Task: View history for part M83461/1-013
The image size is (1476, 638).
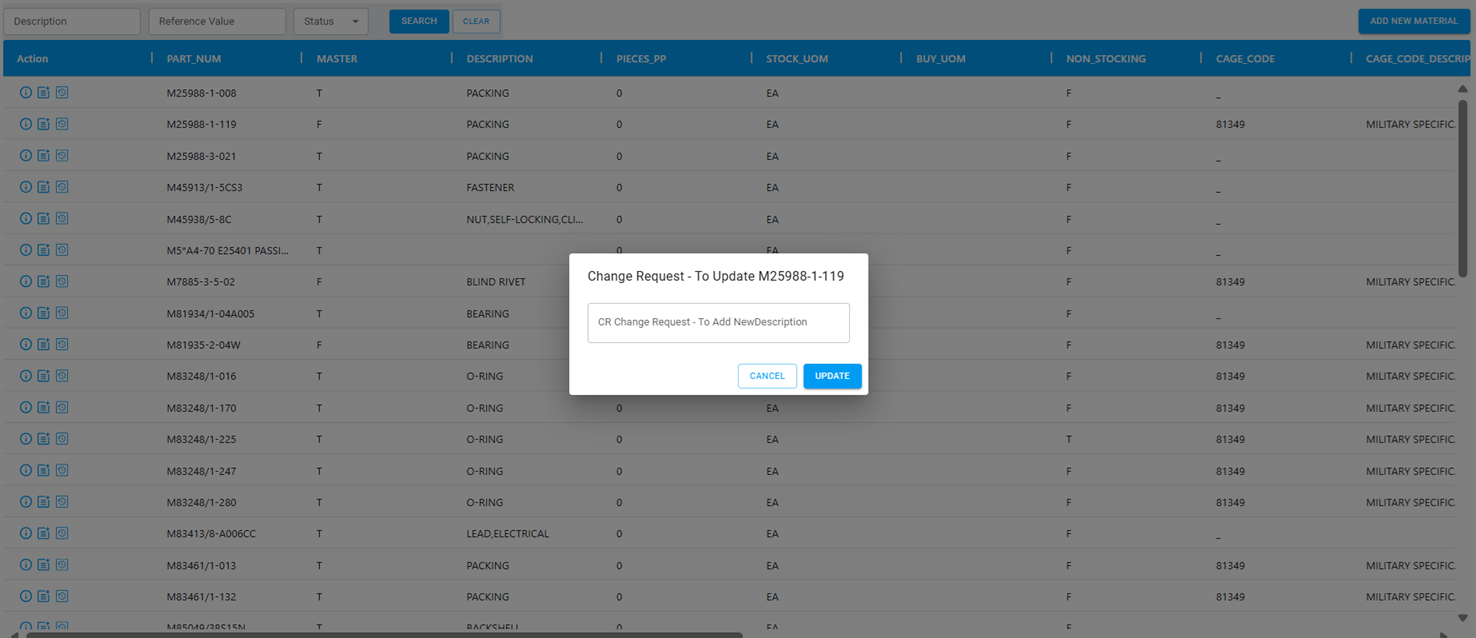Action: [62, 565]
